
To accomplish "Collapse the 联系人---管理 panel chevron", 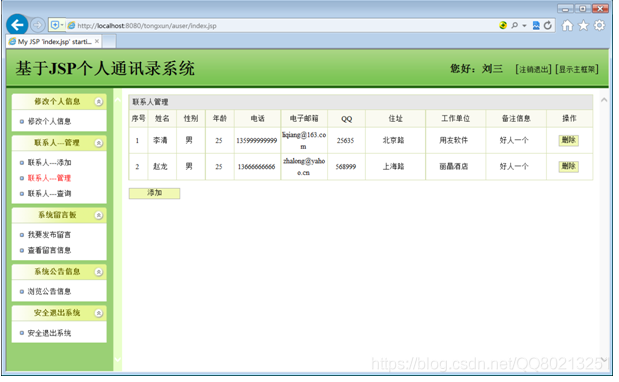I will pyautogui.click(x=99, y=143).
